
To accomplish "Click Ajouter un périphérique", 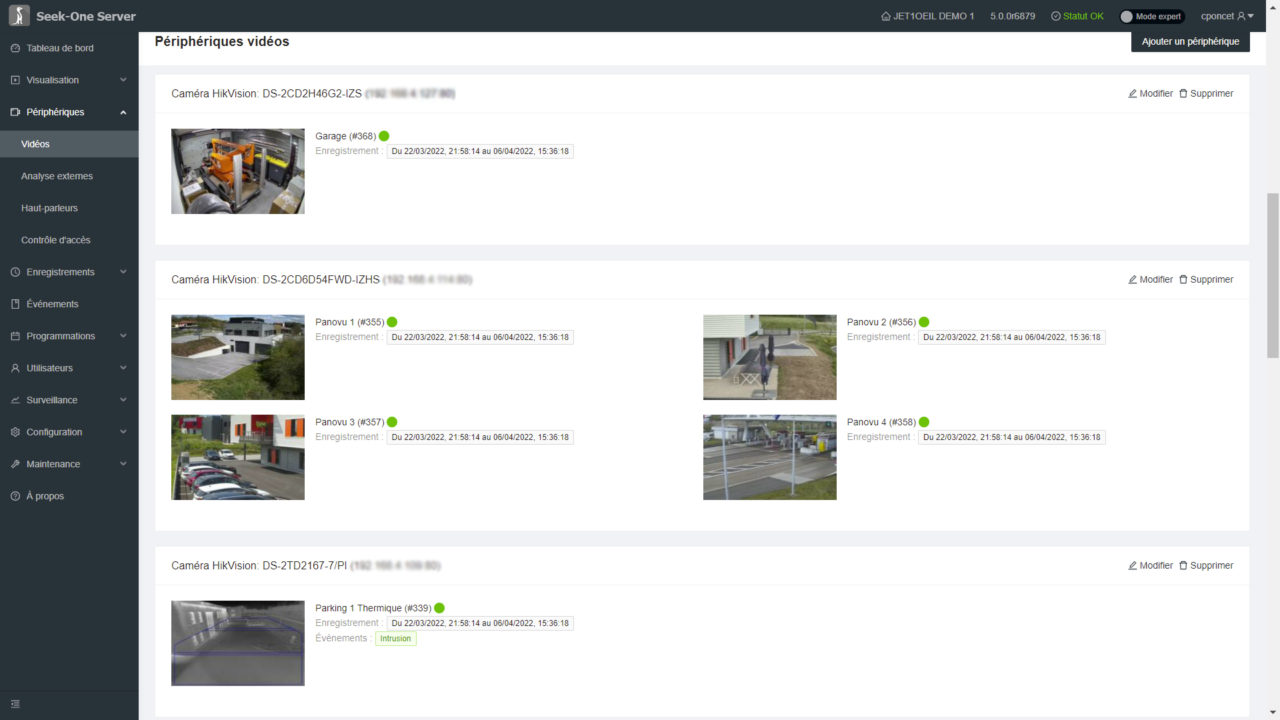I will pos(1190,41).
